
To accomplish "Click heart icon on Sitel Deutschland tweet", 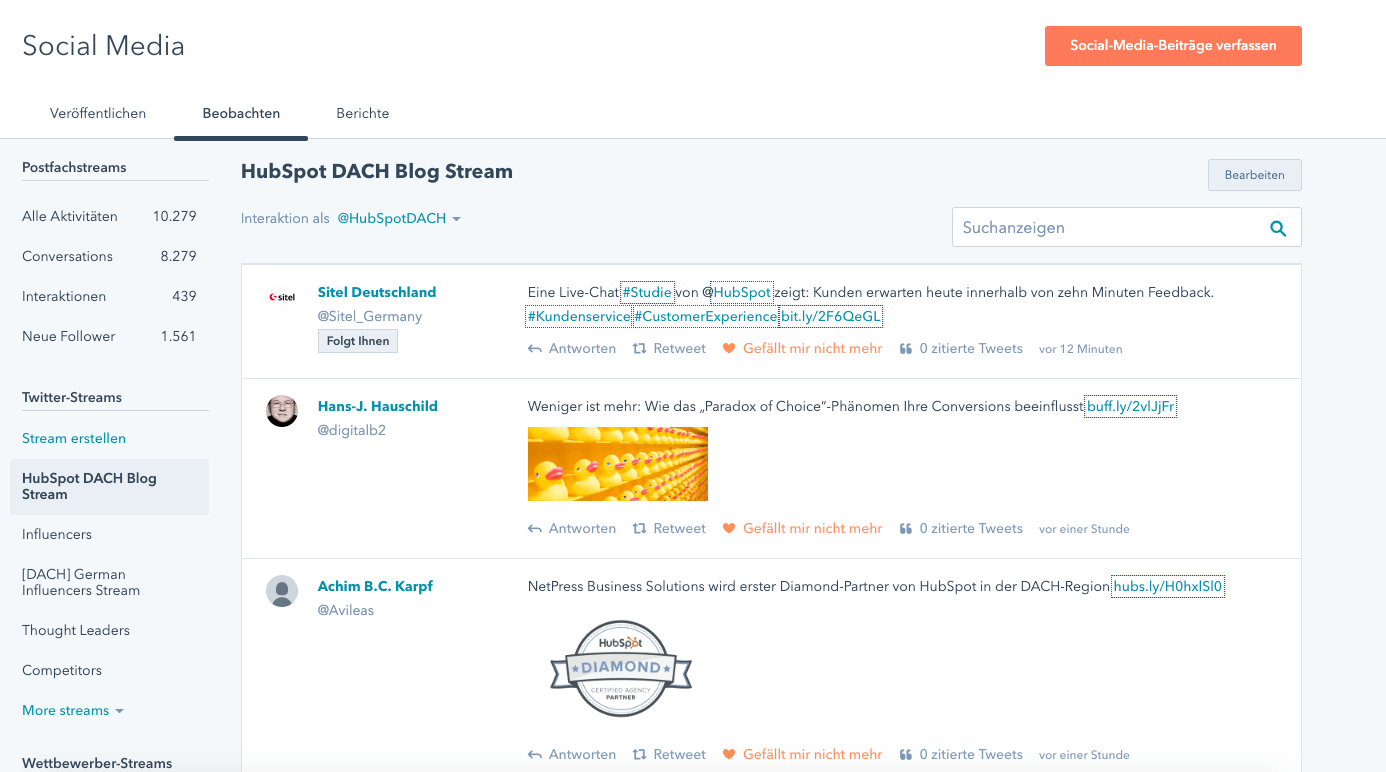I will point(729,349).
